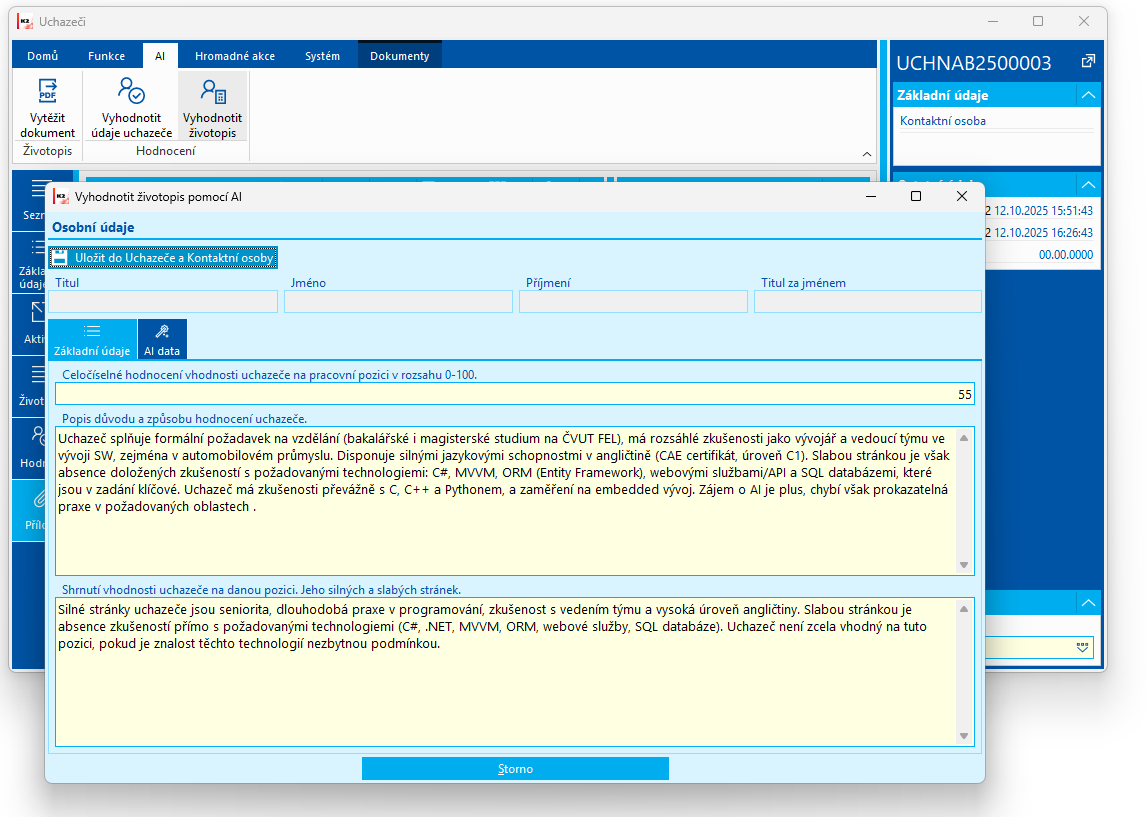Screen dimensions: 1147x817
Task: Open the dropdown in the right panel
Action: coord(1083,647)
